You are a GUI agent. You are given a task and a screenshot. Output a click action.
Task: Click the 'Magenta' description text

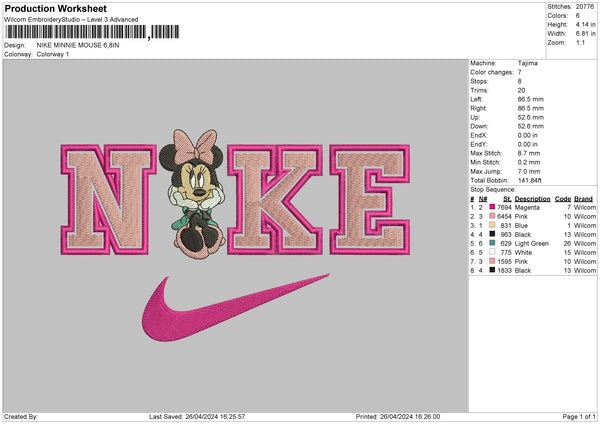(527, 207)
